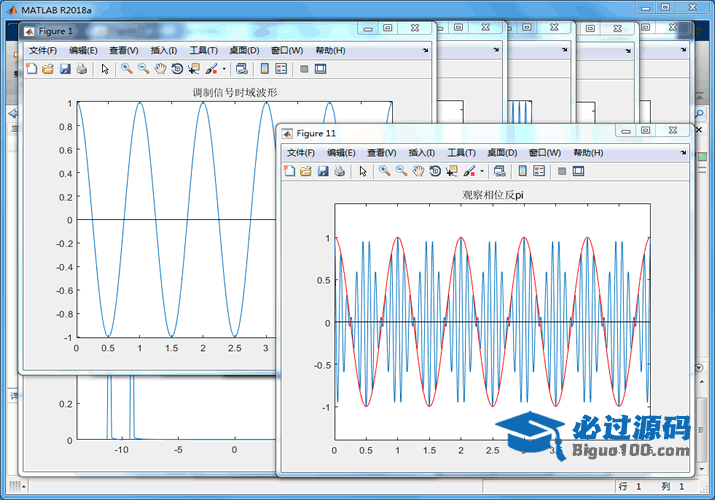
Task: Click Show Plot Tools button in Figure 11
Action: coord(578,171)
